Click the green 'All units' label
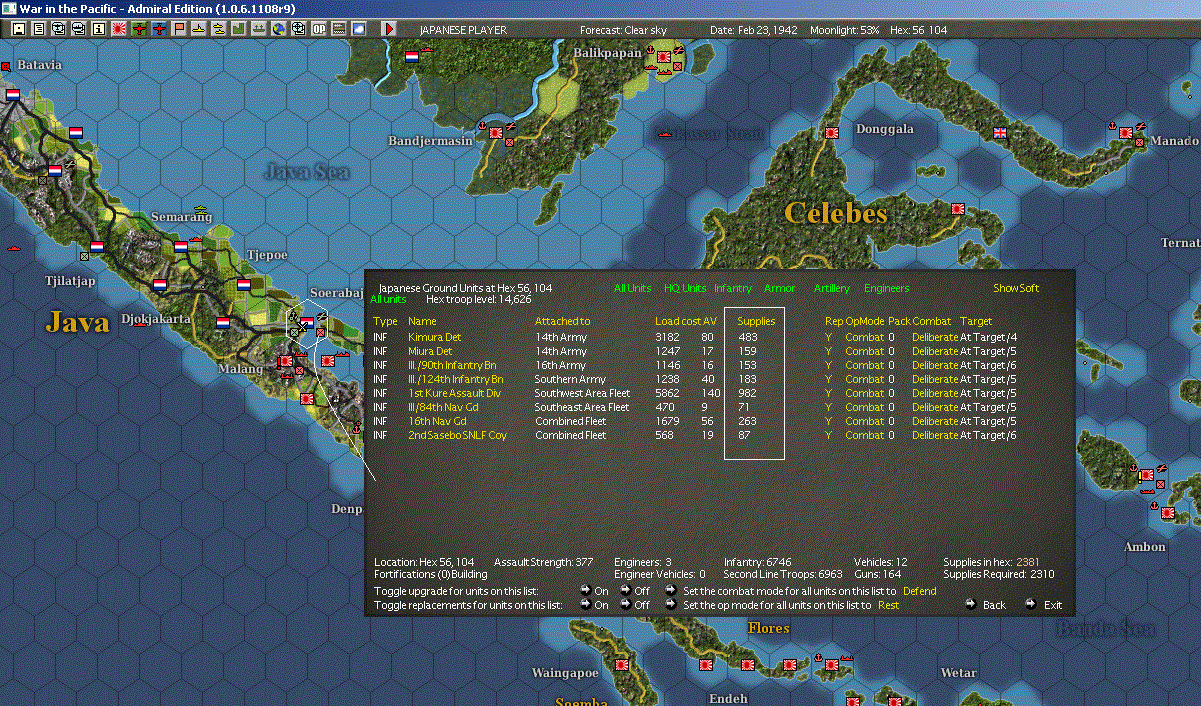 388,299
